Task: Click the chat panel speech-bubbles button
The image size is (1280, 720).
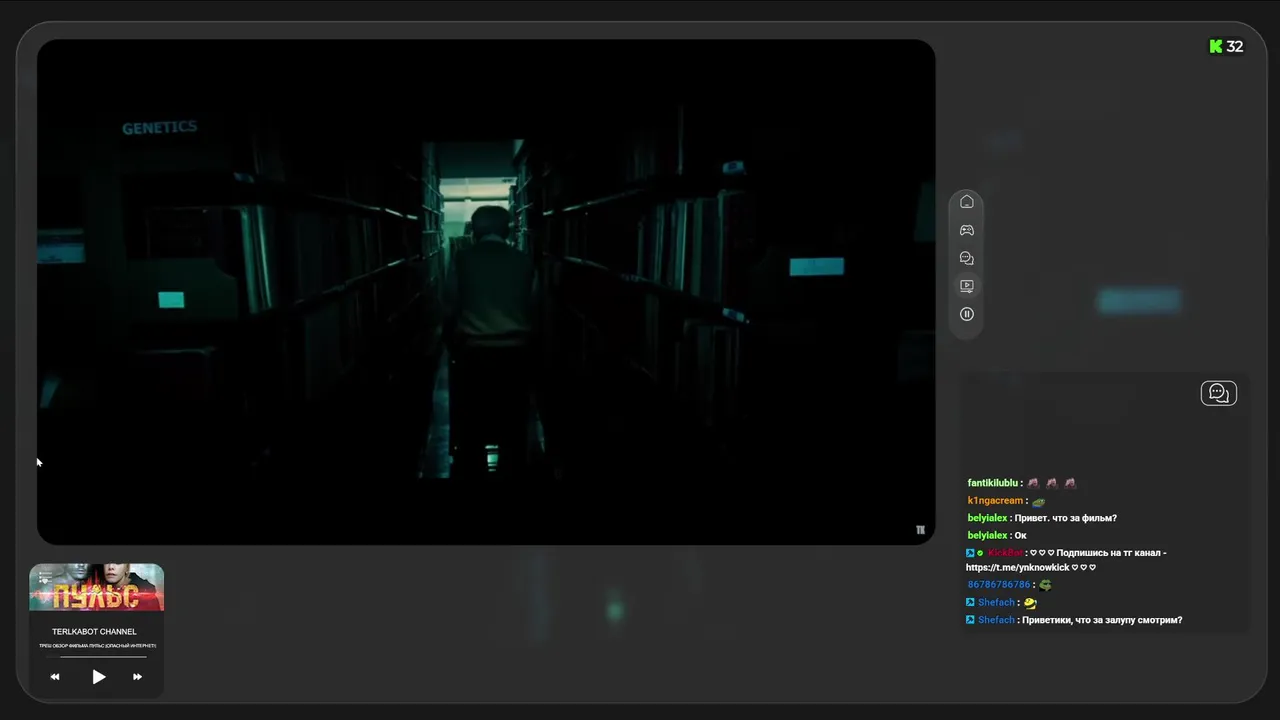Action: [1218, 393]
